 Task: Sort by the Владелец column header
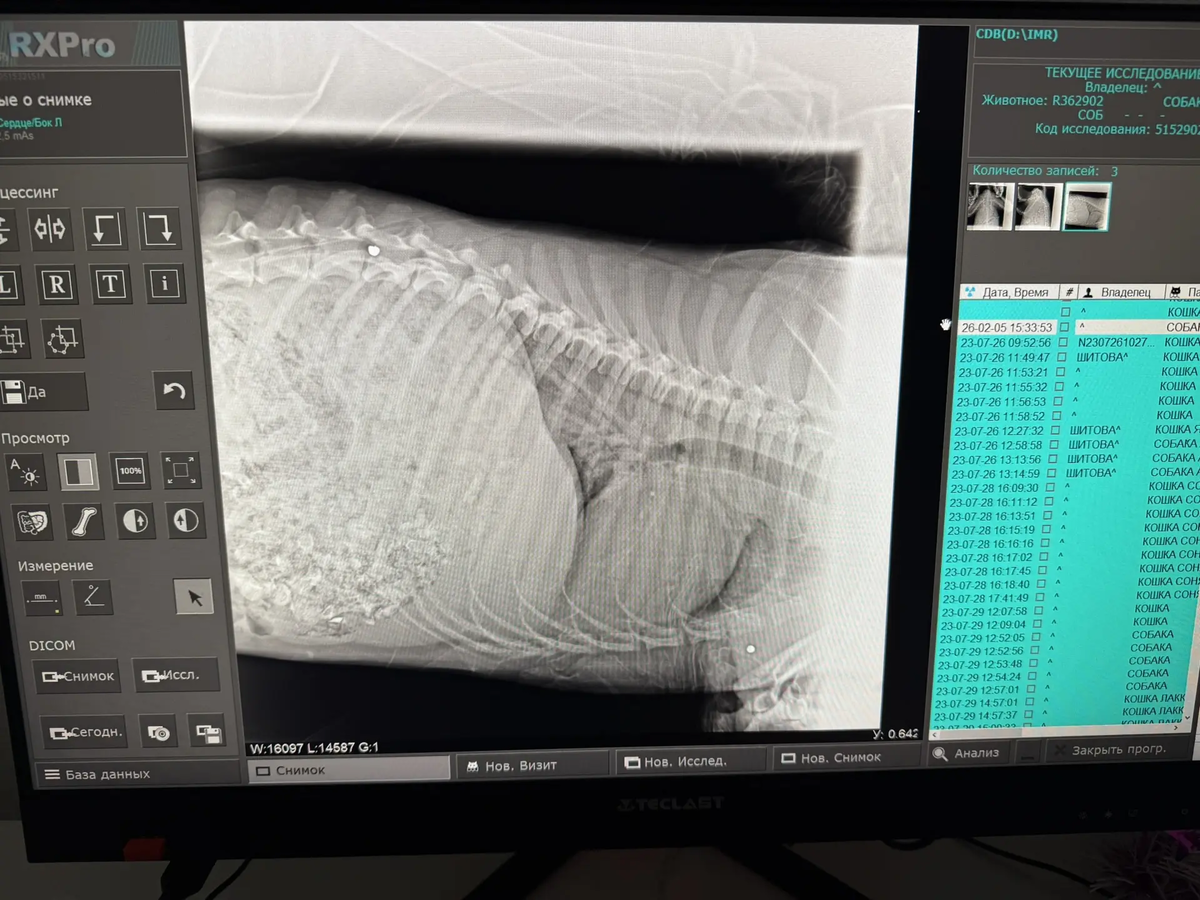[1121, 292]
